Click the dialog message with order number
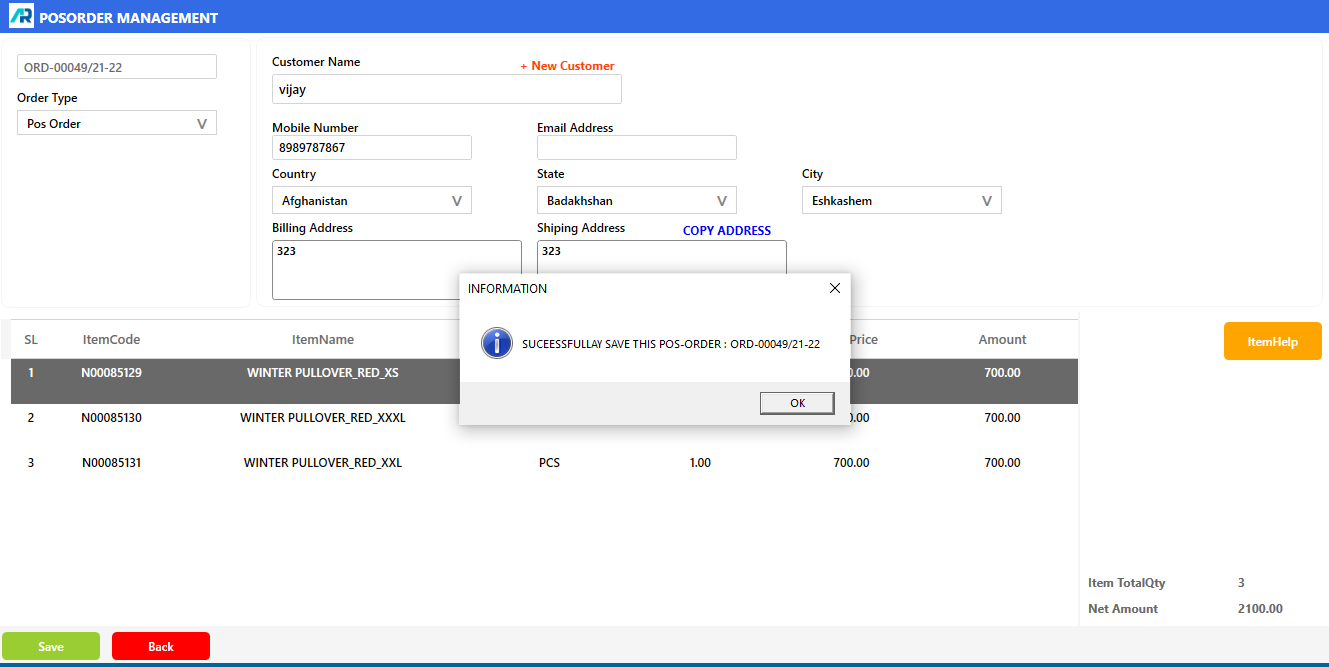 tap(671, 344)
